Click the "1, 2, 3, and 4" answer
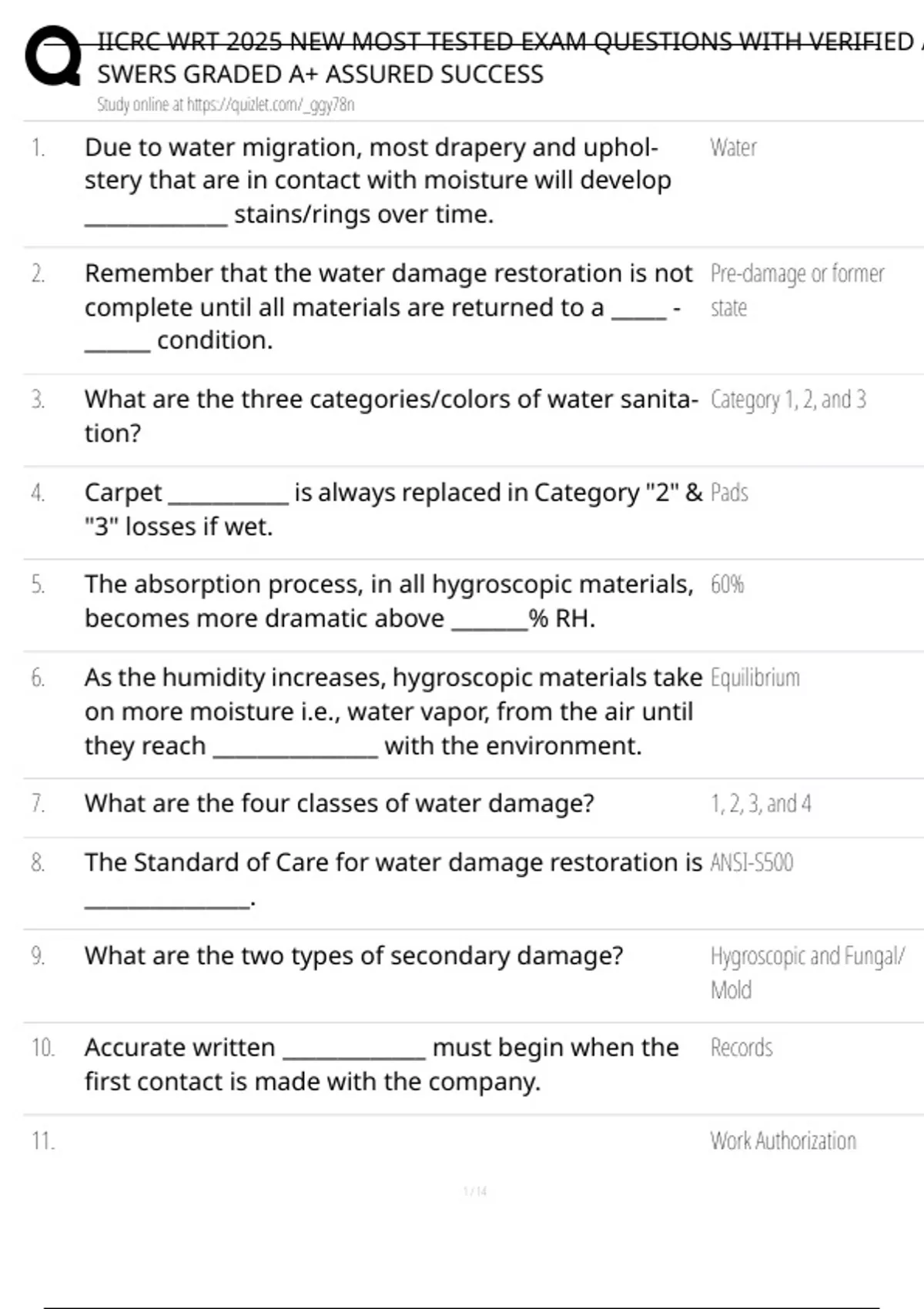The width and height of the screenshot is (924, 1309). pos(761,804)
